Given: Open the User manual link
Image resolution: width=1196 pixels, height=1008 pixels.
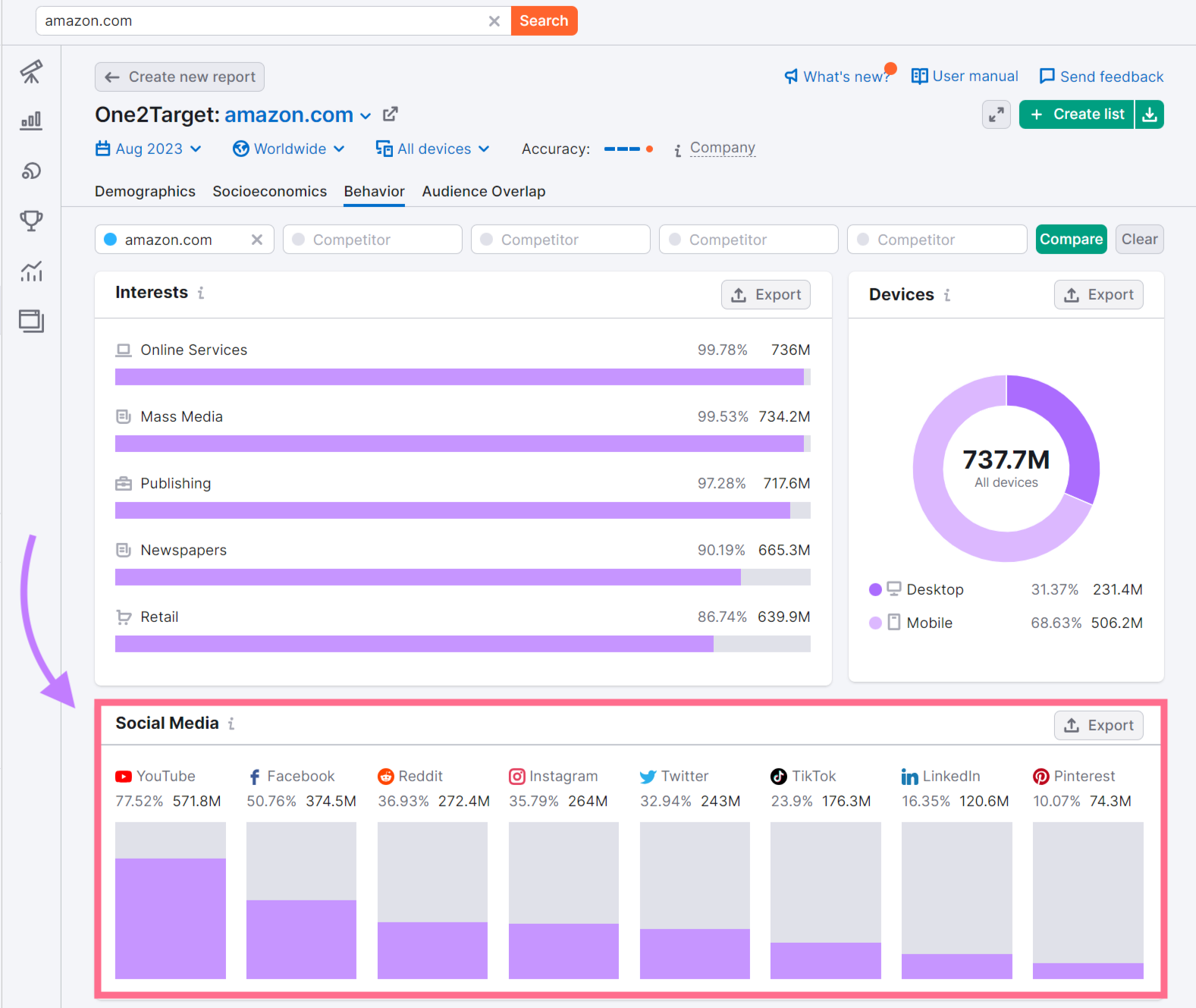Looking at the screenshot, I should point(965,77).
